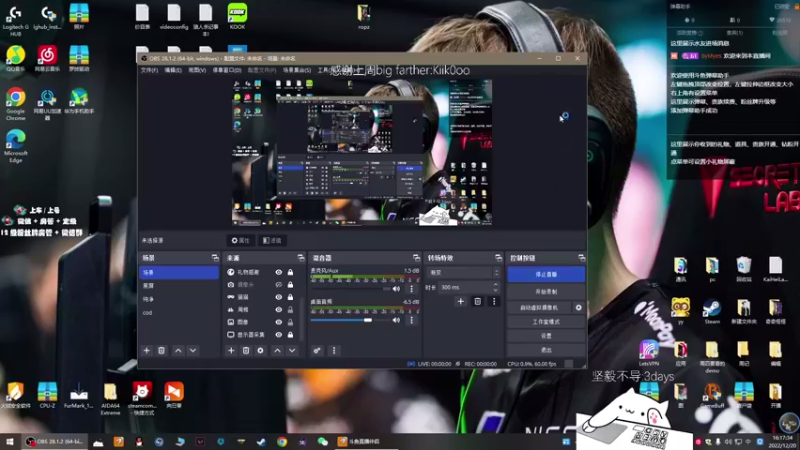Remove the transition using the trash icon

click(478, 302)
